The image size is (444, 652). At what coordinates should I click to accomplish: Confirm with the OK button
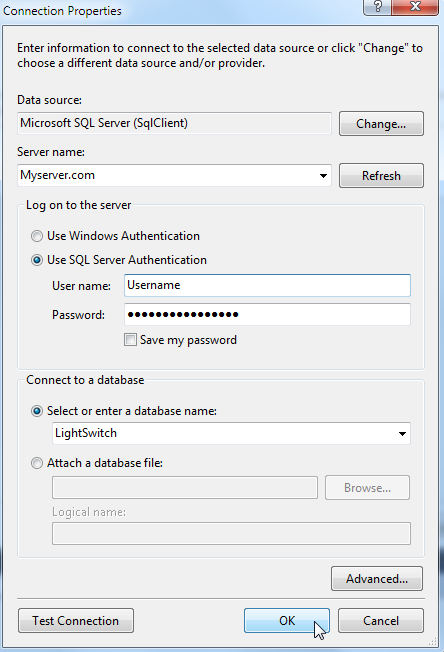287,620
